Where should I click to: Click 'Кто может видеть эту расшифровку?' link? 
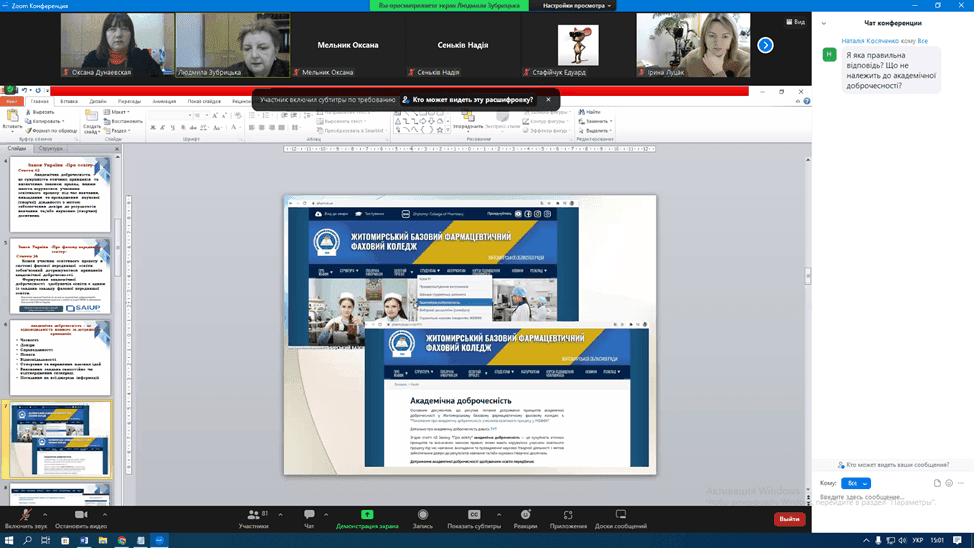tap(473, 99)
